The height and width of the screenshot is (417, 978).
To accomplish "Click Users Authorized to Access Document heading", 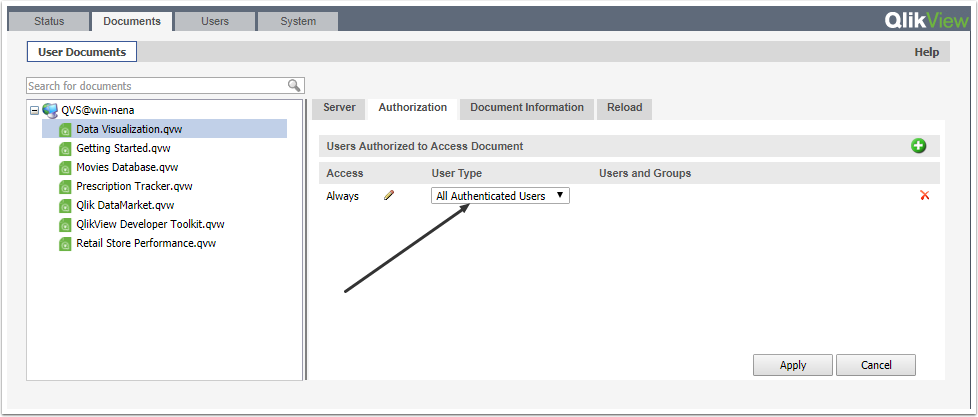I will pos(425,146).
